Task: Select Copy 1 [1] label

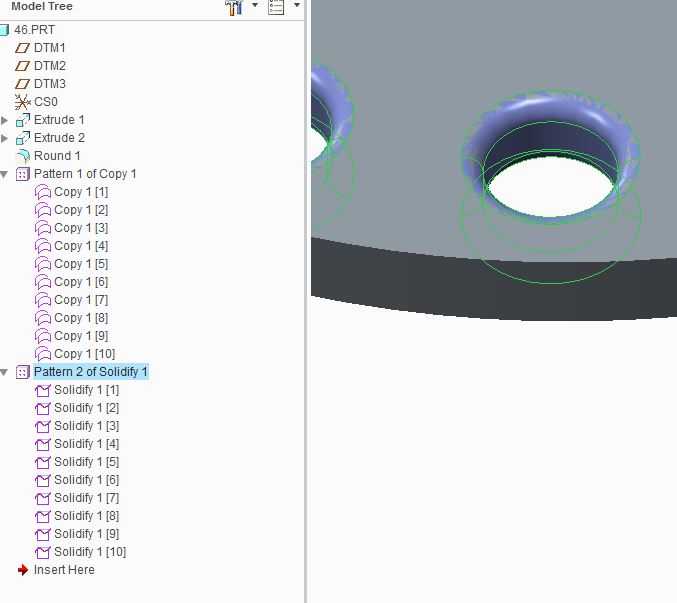Action: 81,192
